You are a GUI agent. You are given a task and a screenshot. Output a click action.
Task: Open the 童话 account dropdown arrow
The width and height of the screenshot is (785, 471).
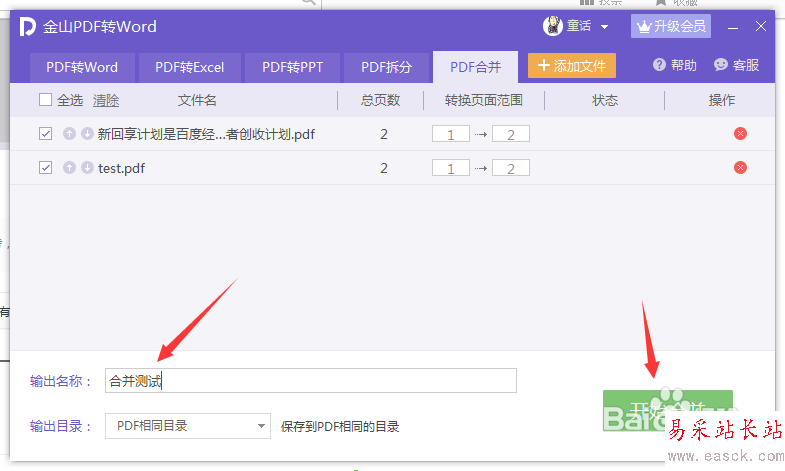pyautogui.click(x=604, y=27)
